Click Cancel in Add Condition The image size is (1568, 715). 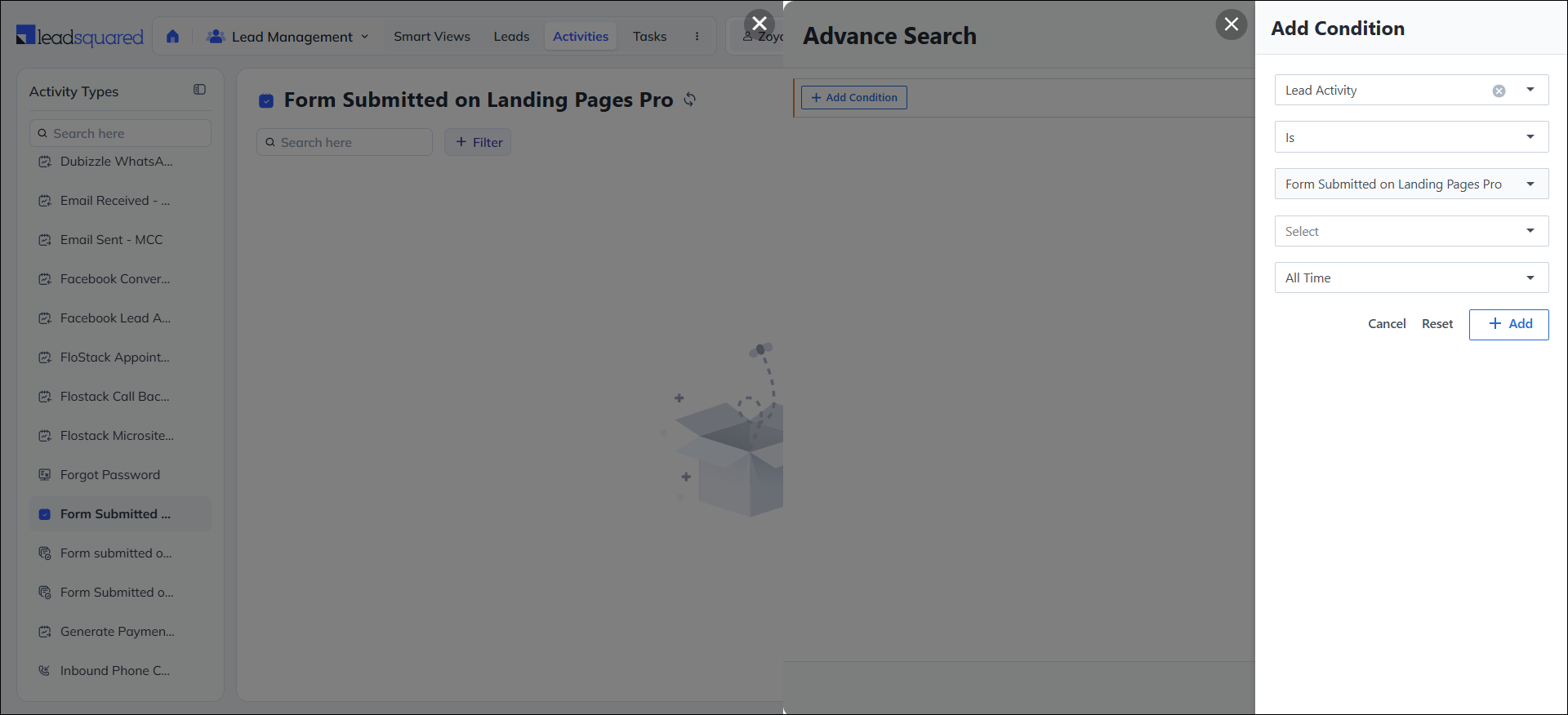(x=1387, y=324)
